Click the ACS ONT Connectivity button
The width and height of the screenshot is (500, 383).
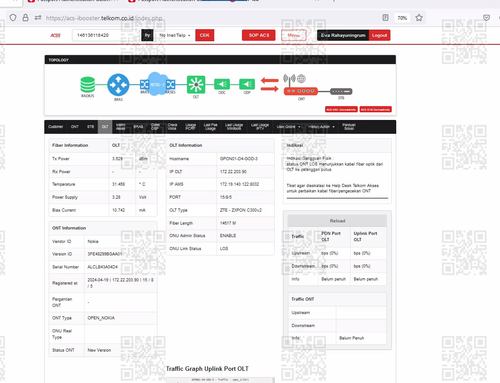pyautogui.click(x=341, y=109)
